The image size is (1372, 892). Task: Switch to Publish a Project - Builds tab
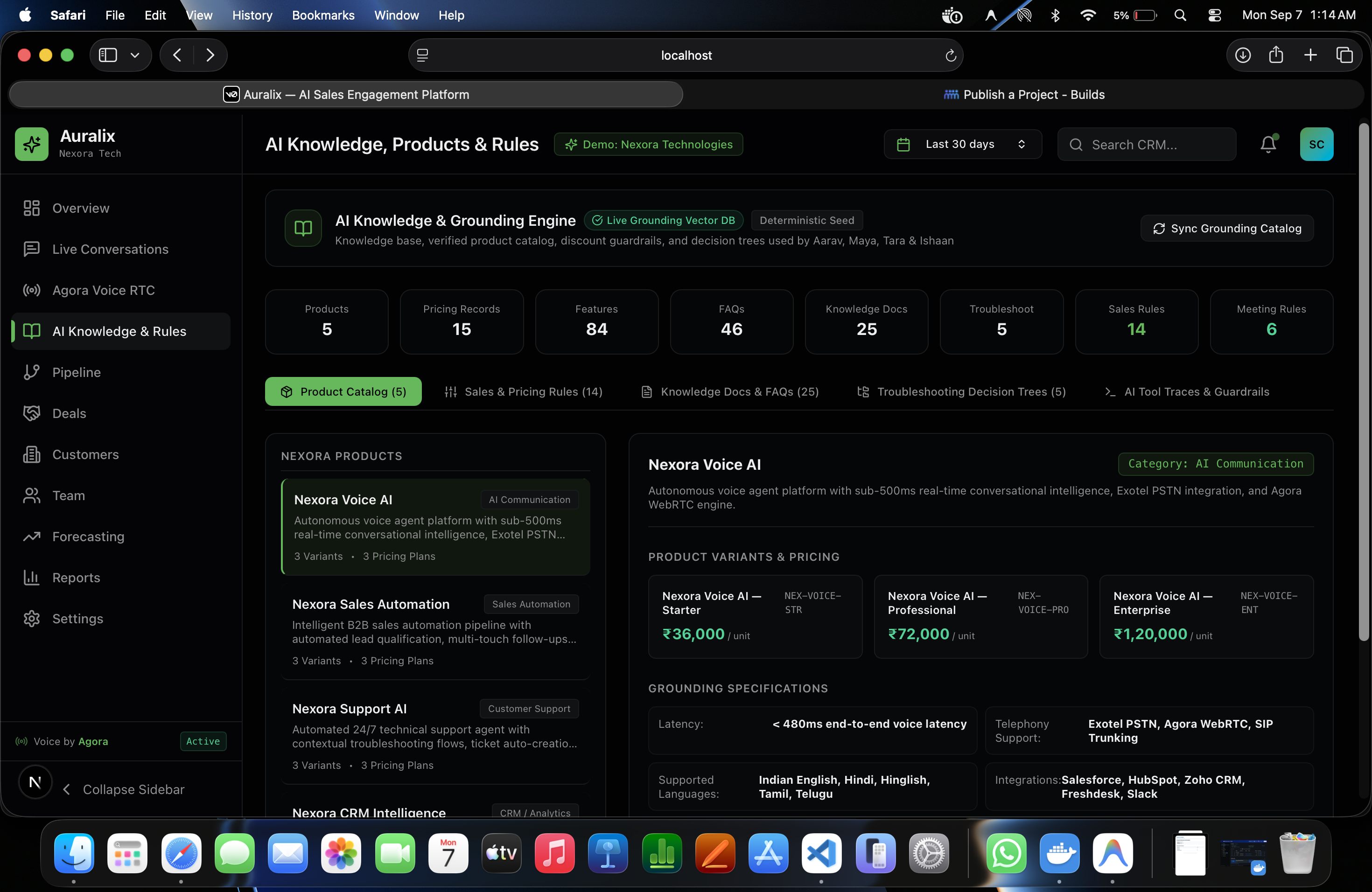point(1024,95)
